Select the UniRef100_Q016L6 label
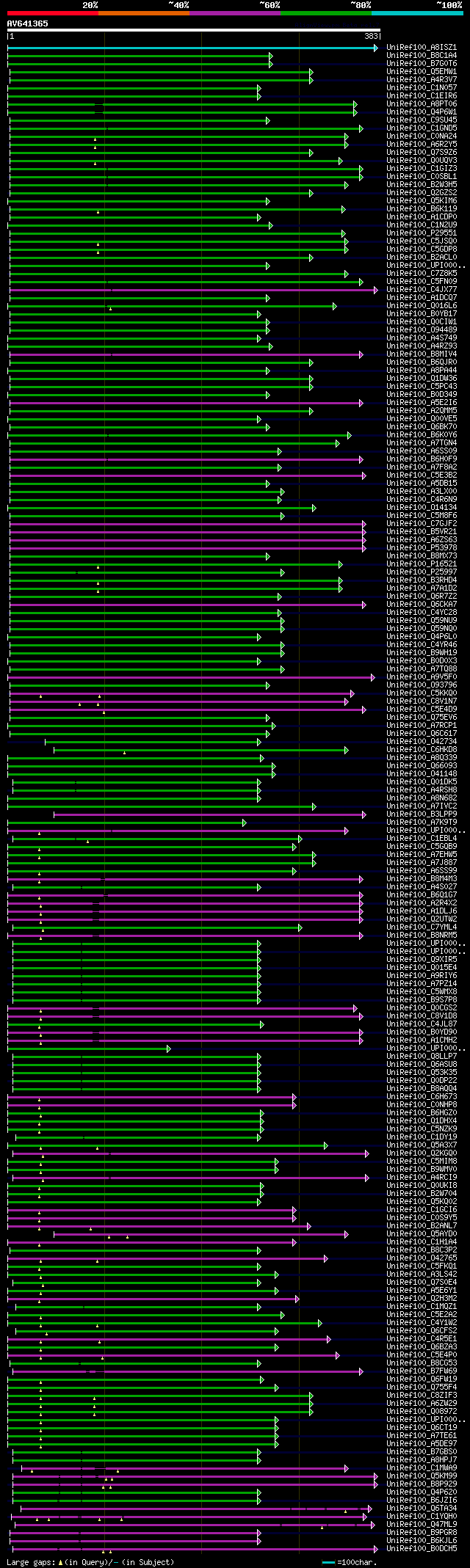 (x=422, y=306)
